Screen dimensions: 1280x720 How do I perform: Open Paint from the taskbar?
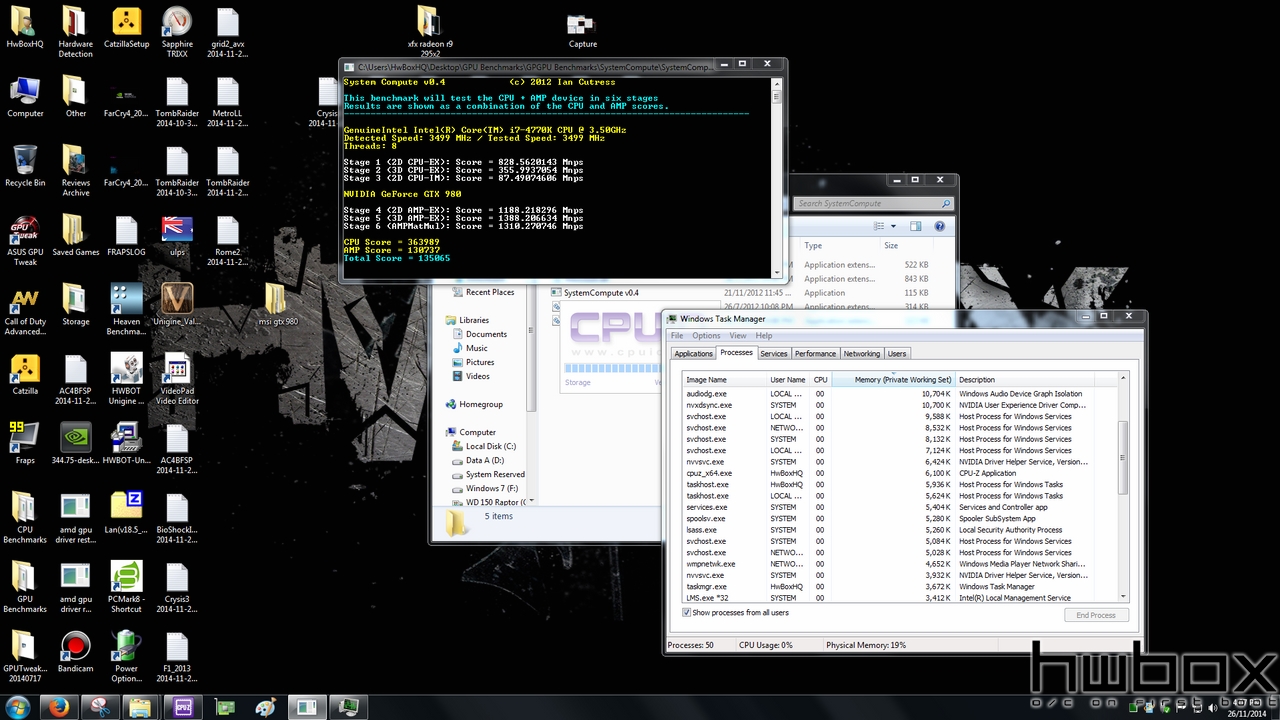coord(266,707)
